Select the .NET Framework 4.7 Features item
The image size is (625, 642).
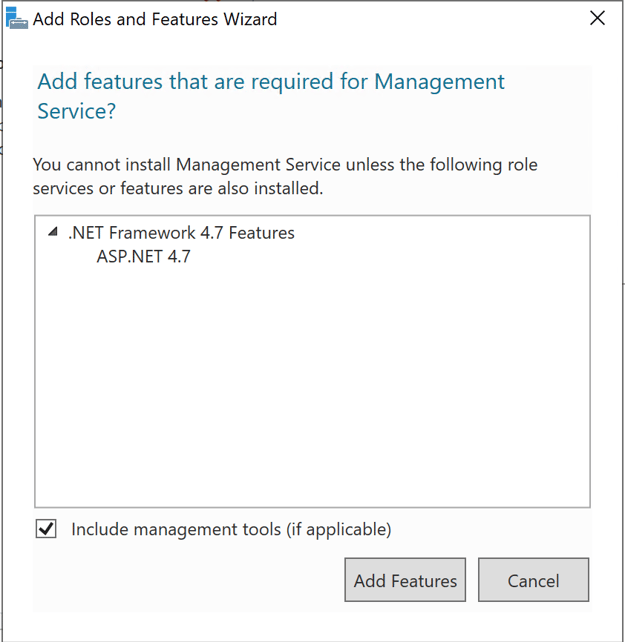(x=181, y=233)
